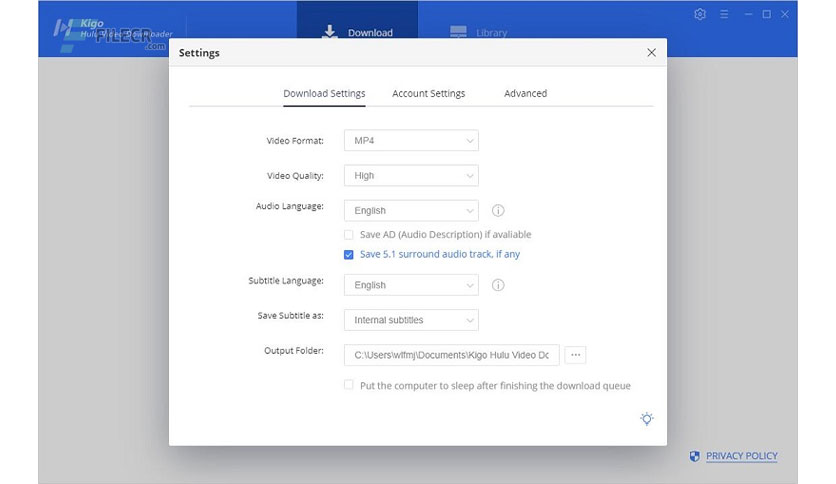The image size is (836, 484).
Task: Switch to Account Settings tab
Action: coord(429,93)
